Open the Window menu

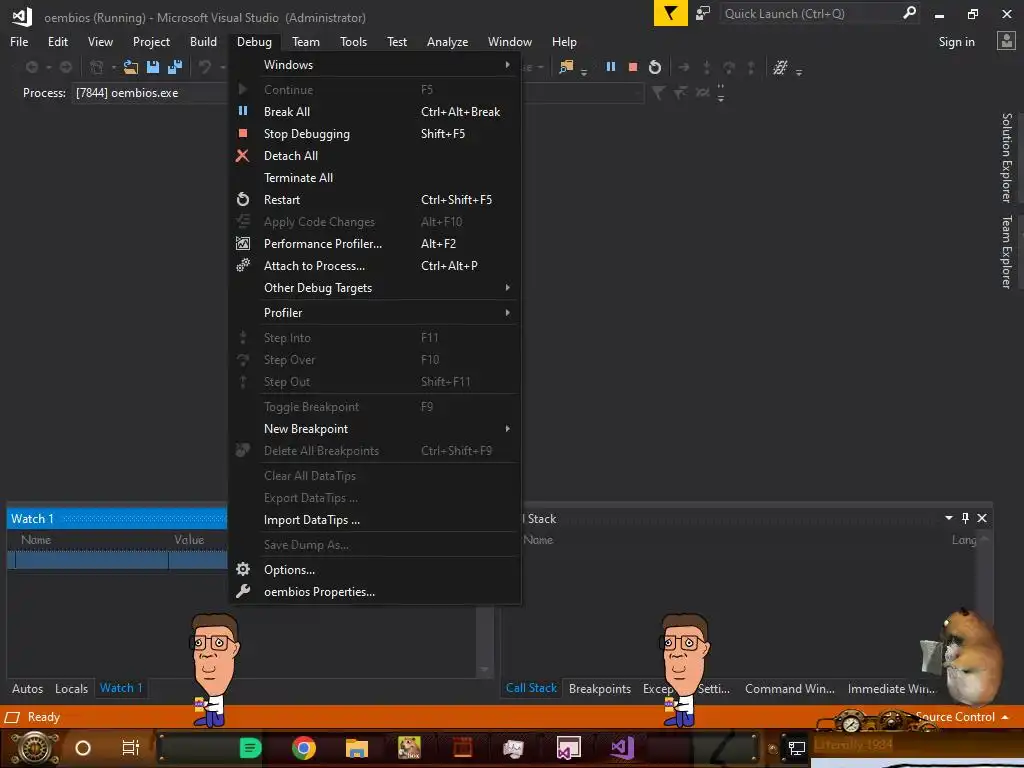pos(509,42)
